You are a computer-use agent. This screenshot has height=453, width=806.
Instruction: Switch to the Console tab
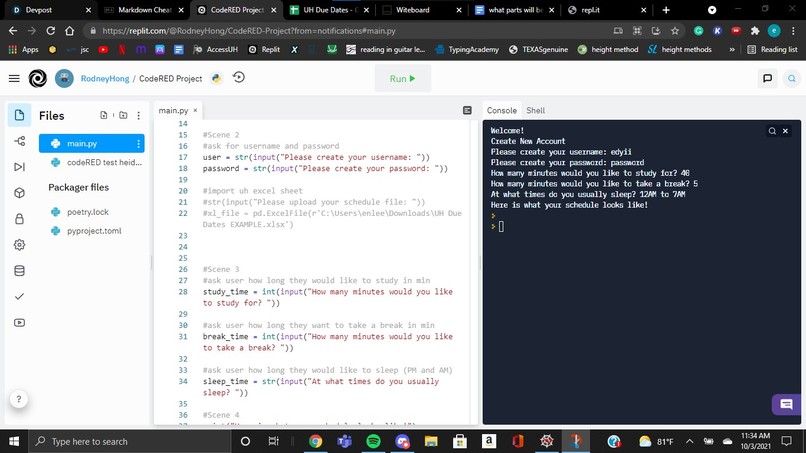pyautogui.click(x=502, y=110)
